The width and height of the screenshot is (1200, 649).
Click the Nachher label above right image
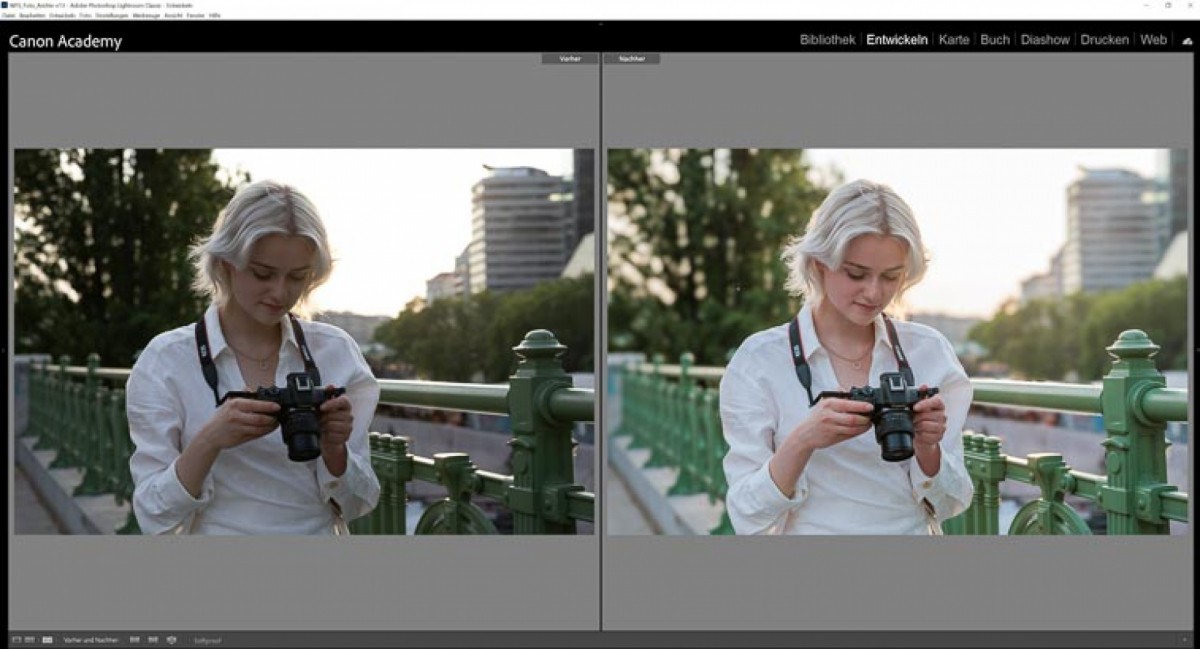coord(632,59)
